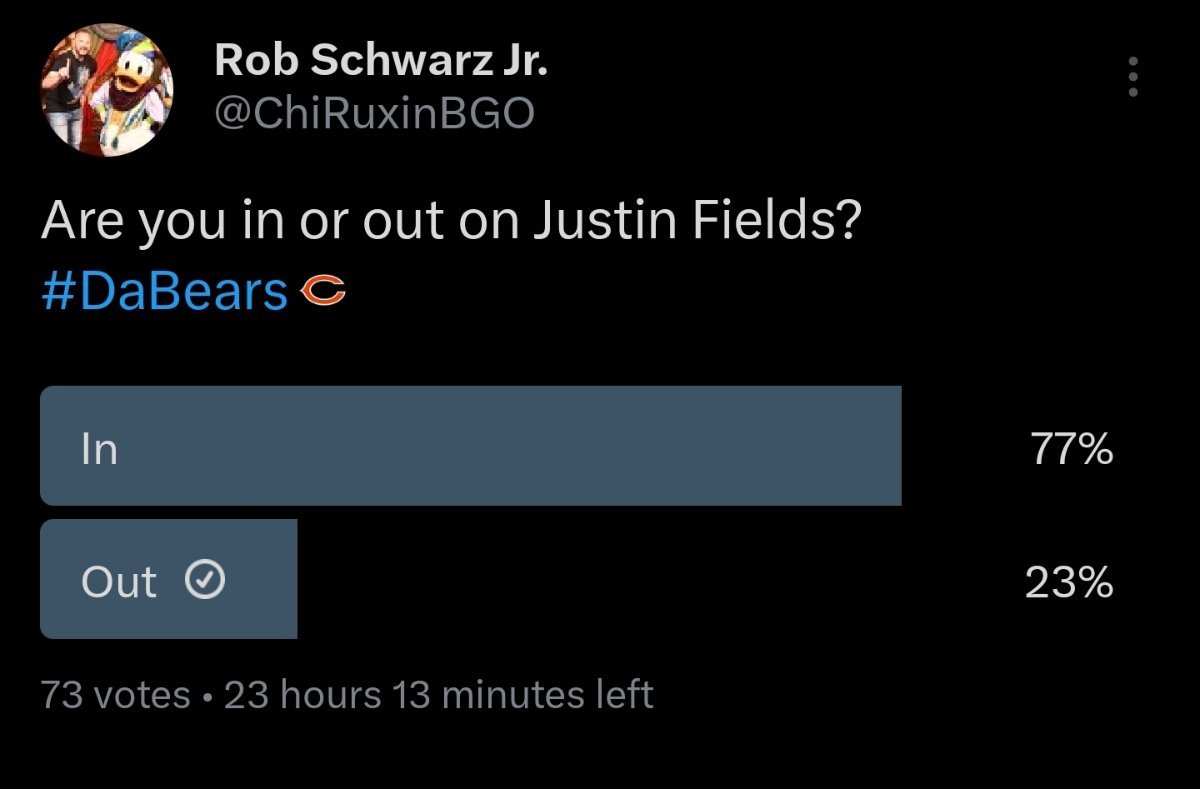
Task: Click the "23 hours 13 minutes left" text
Action: (439, 694)
